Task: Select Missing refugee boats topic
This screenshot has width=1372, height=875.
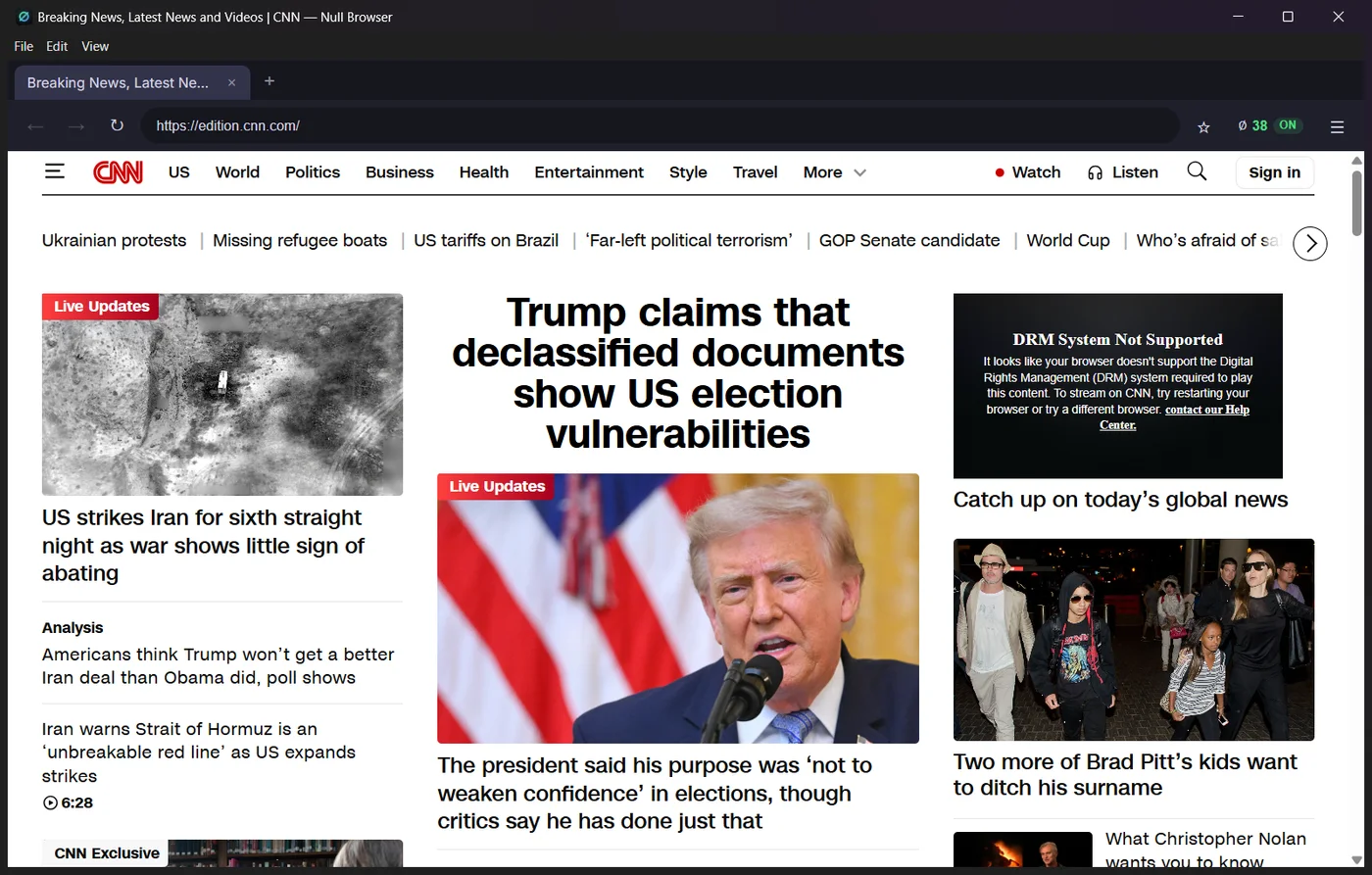Action: coord(300,240)
